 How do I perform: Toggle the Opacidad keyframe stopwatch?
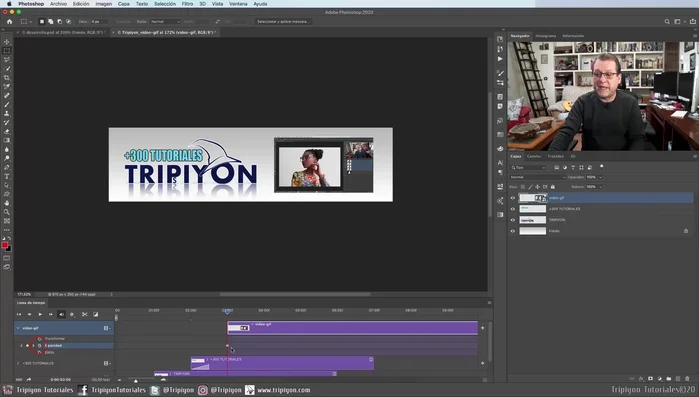coord(40,346)
